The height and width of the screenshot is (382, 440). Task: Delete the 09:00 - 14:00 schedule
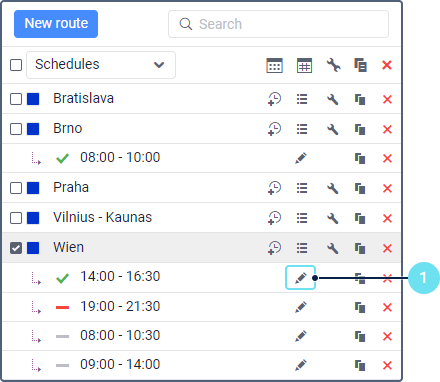tap(387, 365)
